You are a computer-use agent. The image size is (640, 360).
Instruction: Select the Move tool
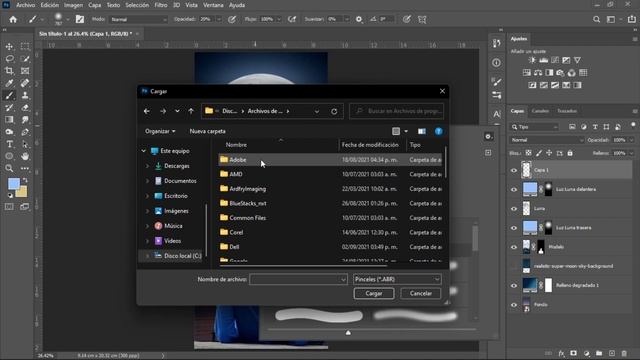click(9, 47)
